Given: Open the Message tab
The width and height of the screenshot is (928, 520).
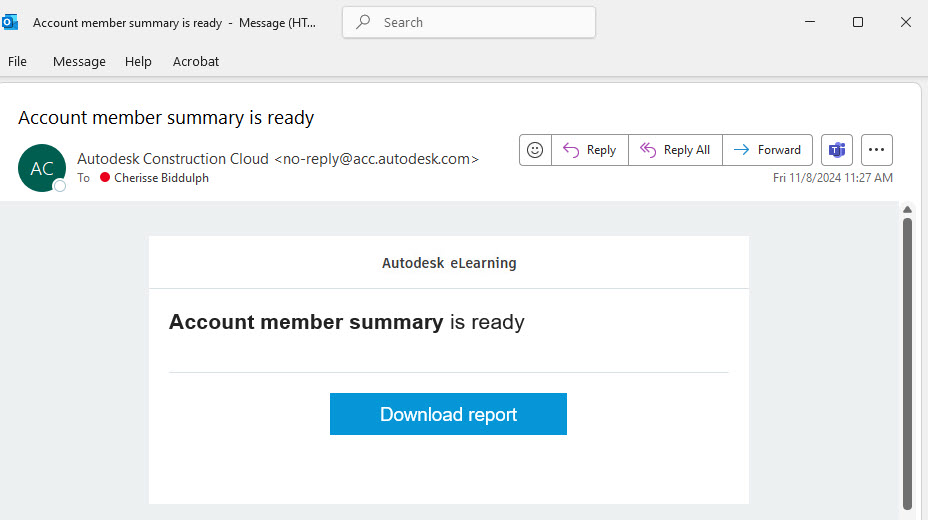Looking at the screenshot, I should coord(79,62).
